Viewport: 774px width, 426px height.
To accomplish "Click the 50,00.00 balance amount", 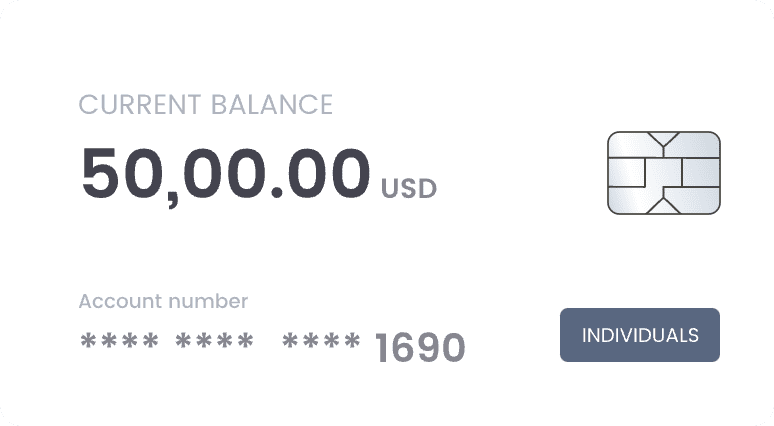I will click(226, 175).
